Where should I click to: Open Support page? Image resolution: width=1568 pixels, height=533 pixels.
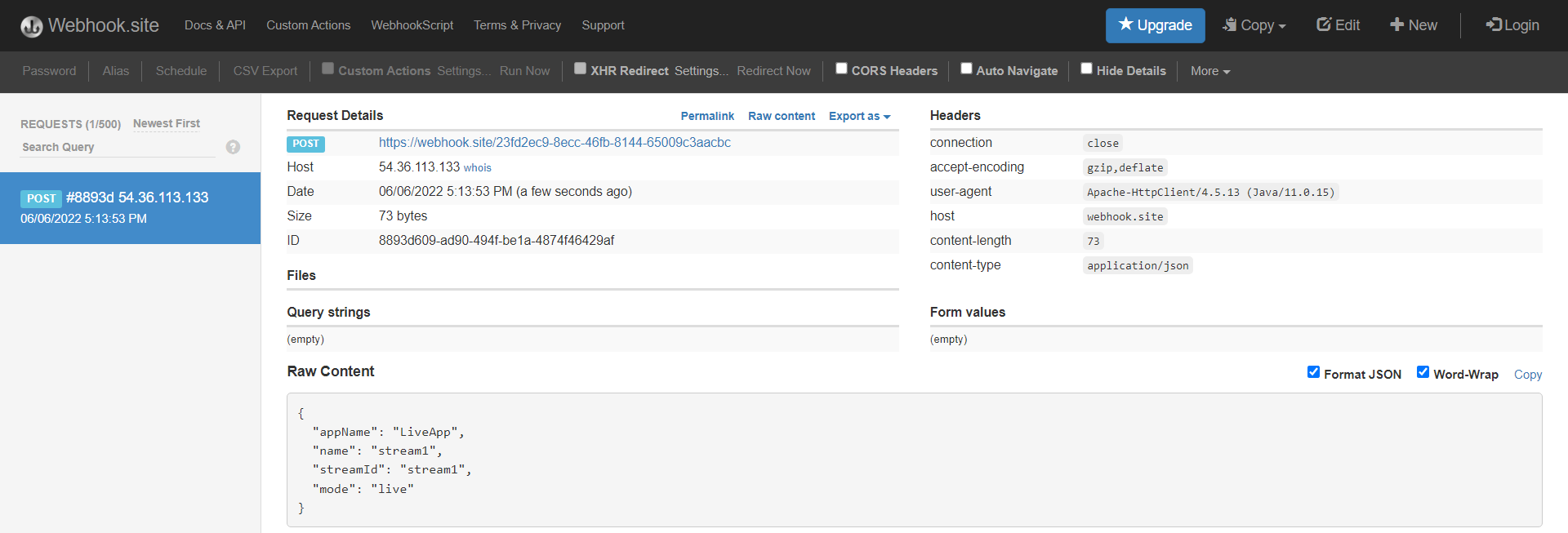(603, 25)
